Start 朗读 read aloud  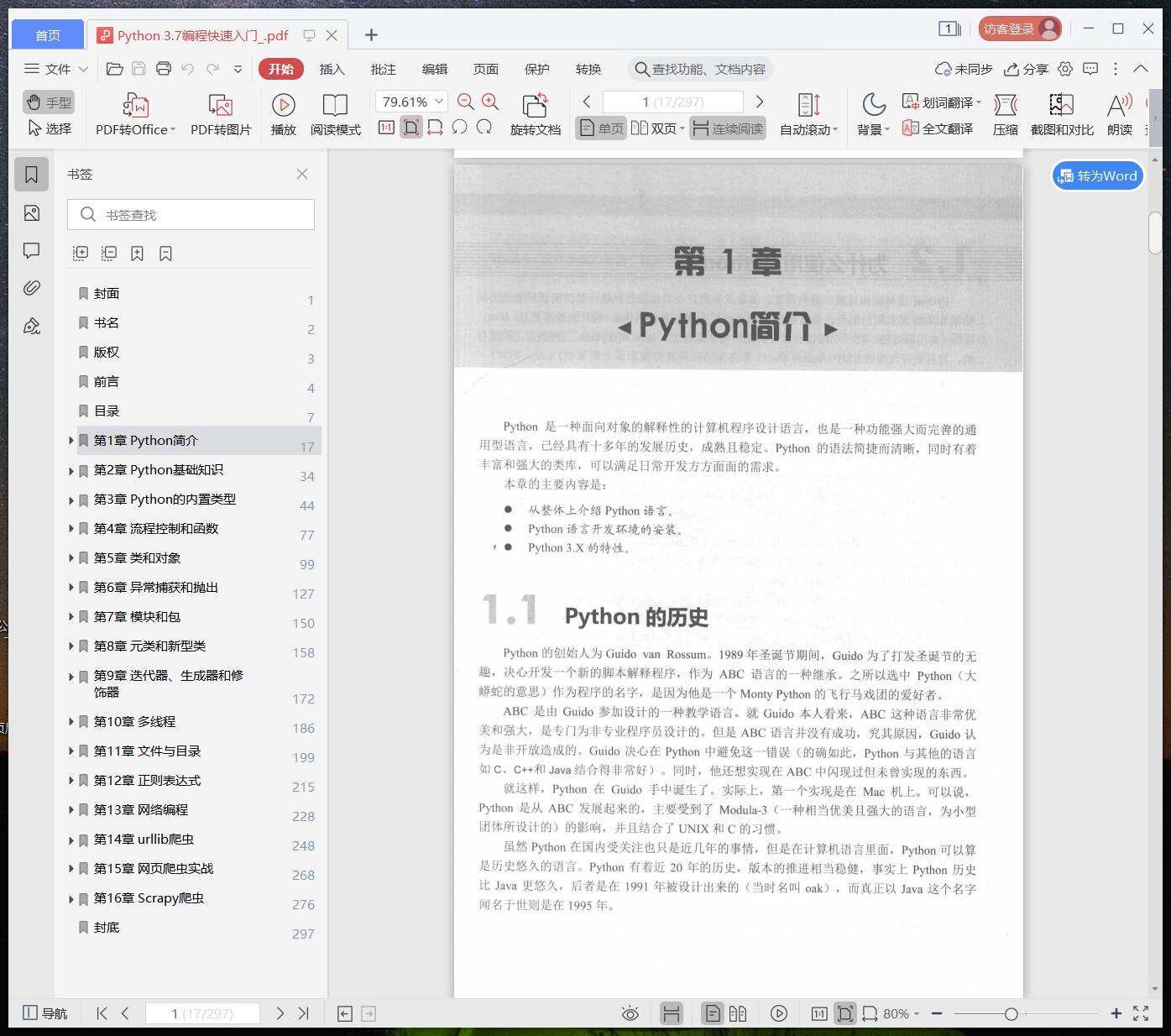point(1120,114)
